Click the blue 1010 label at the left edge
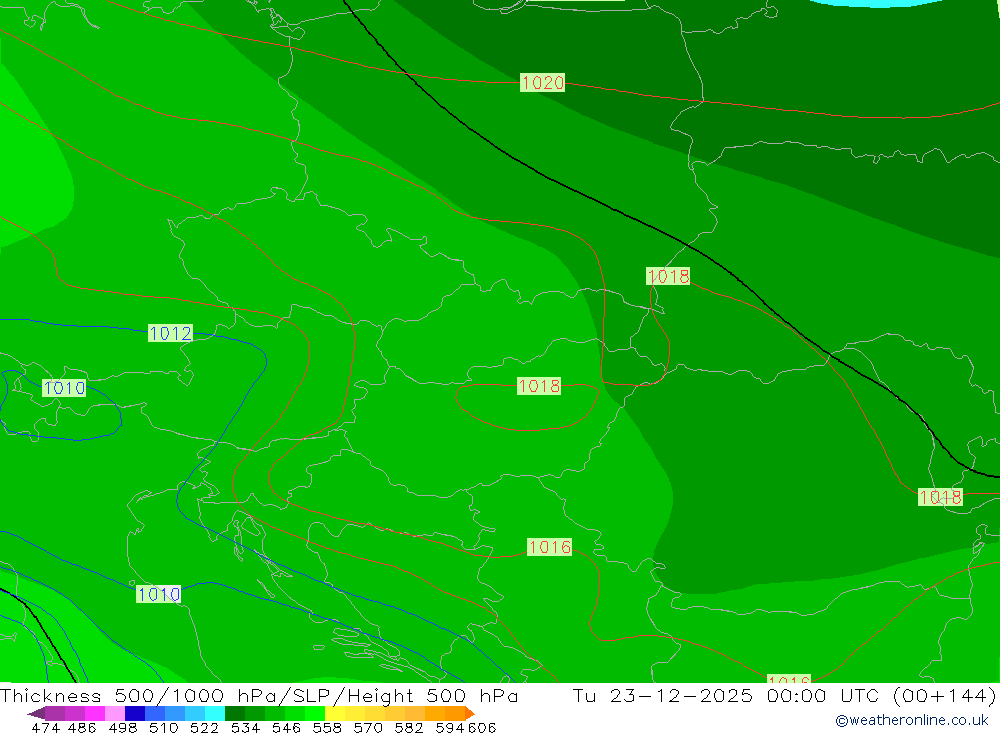 pos(64,388)
